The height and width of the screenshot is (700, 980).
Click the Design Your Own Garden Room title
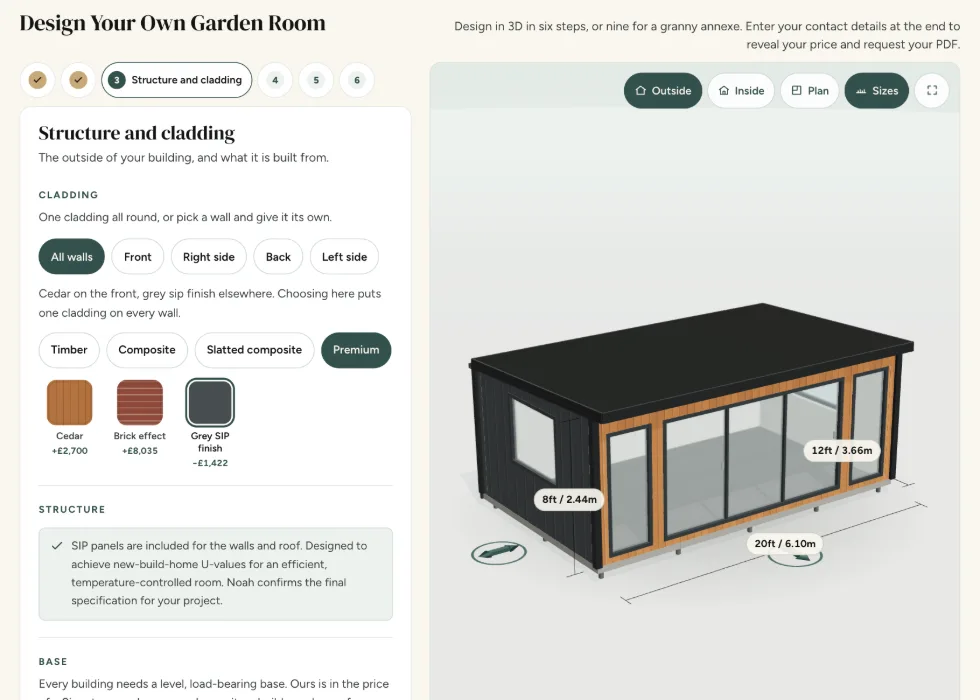[x=172, y=23]
